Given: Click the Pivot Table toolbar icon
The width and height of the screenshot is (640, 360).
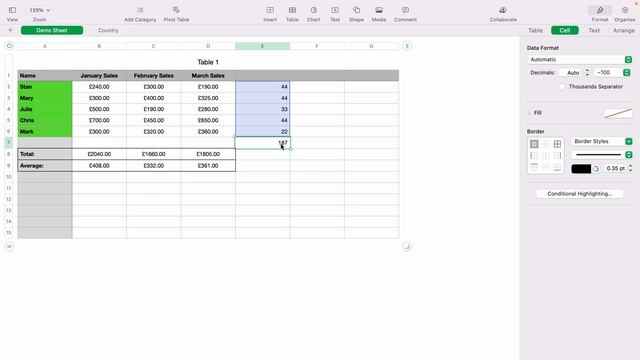Looking at the screenshot, I should tap(176, 10).
